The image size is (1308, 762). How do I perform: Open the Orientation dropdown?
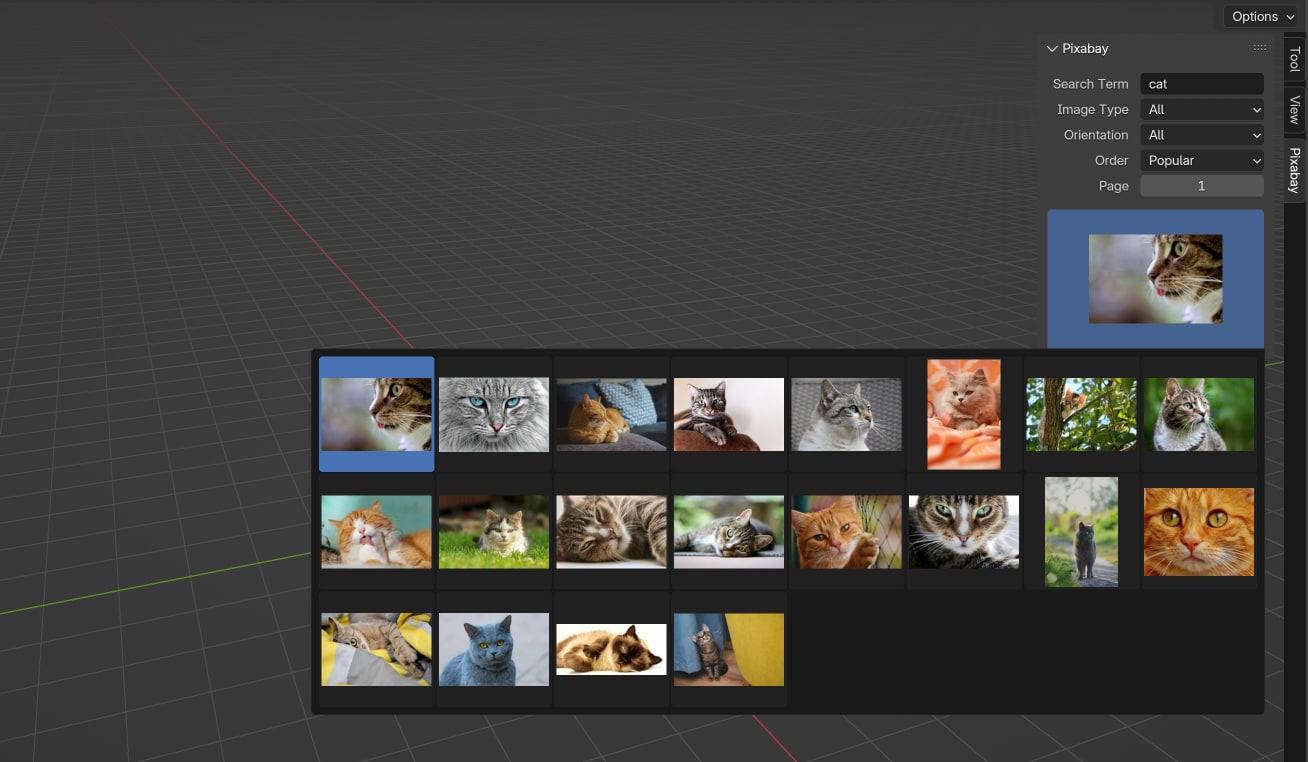coord(1202,135)
